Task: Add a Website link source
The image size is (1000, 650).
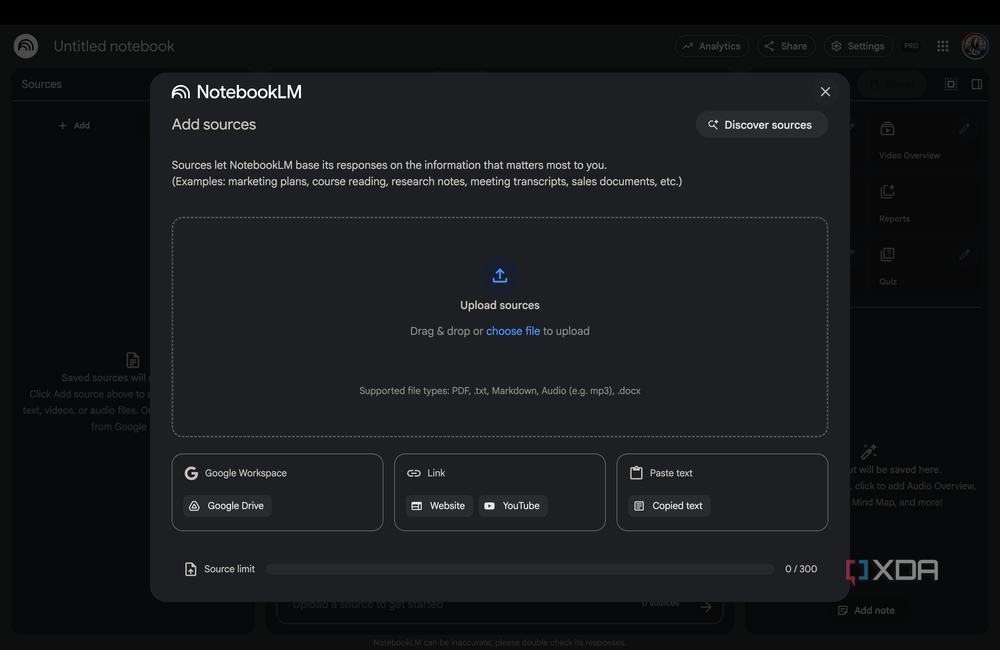Action: 439,506
